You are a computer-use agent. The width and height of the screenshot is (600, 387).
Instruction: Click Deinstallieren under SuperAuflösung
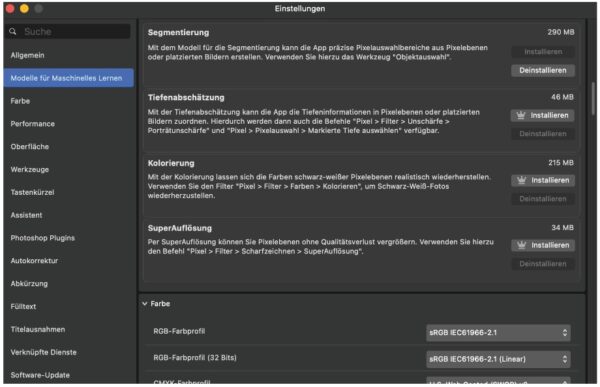(x=543, y=264)
